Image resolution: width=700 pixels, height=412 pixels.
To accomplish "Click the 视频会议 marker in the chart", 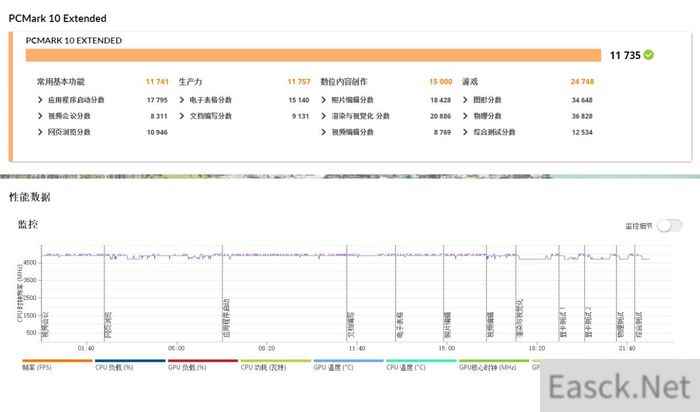I will (x=45, y=325).
